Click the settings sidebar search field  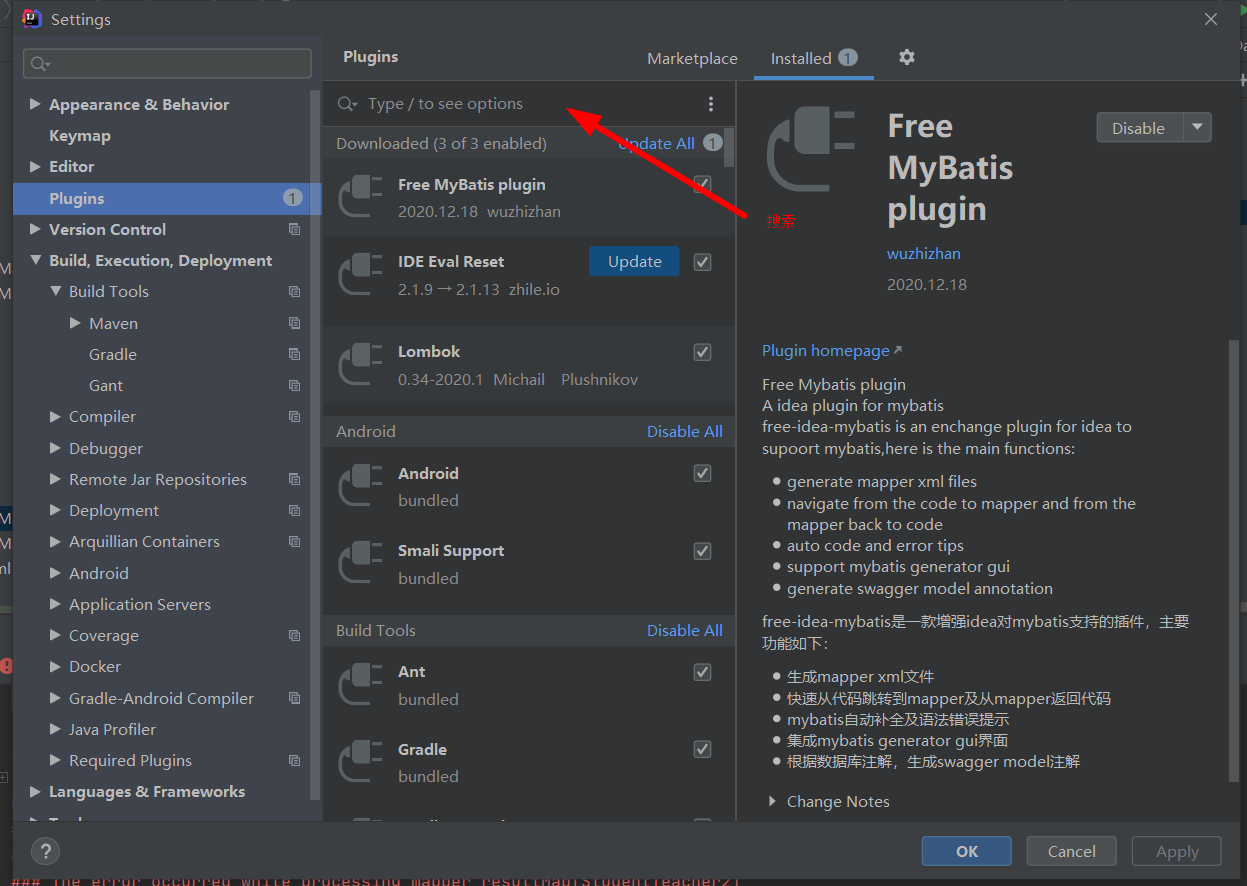coord(167,64)
